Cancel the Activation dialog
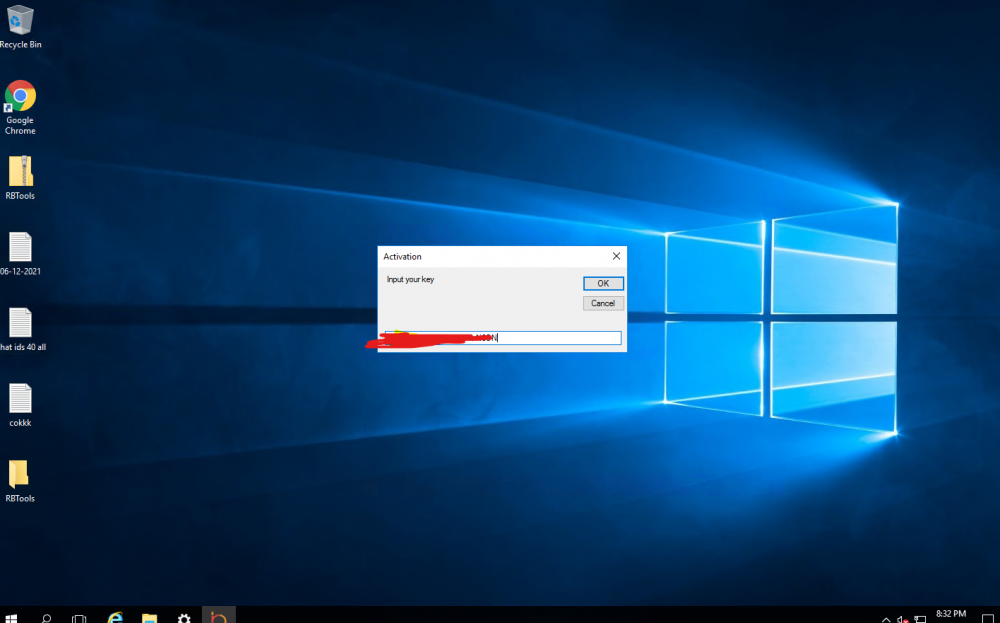 tap(603, 303)
